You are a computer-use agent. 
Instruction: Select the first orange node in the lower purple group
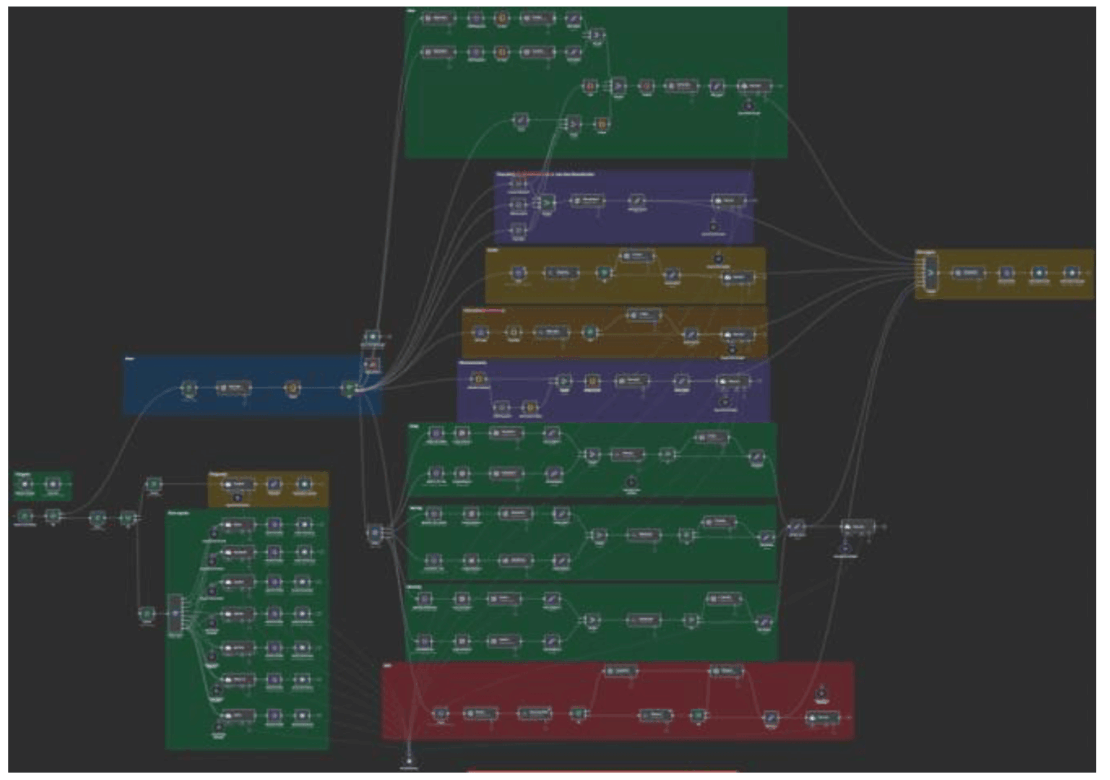[479, 380]
